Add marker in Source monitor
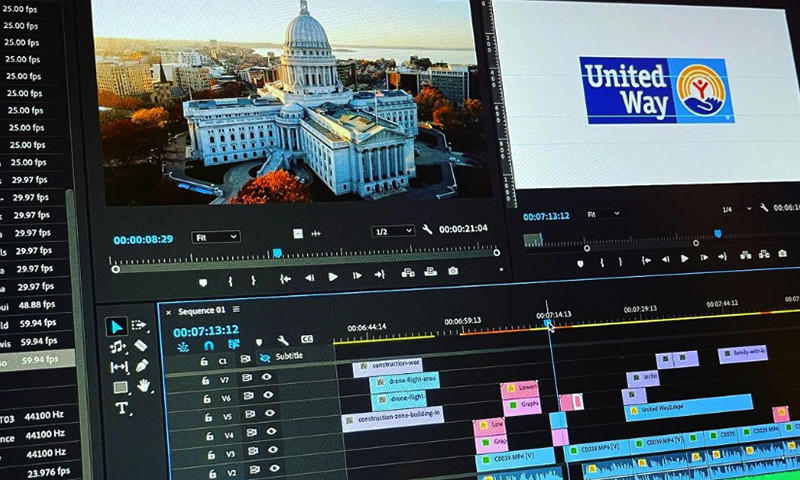 203,282
